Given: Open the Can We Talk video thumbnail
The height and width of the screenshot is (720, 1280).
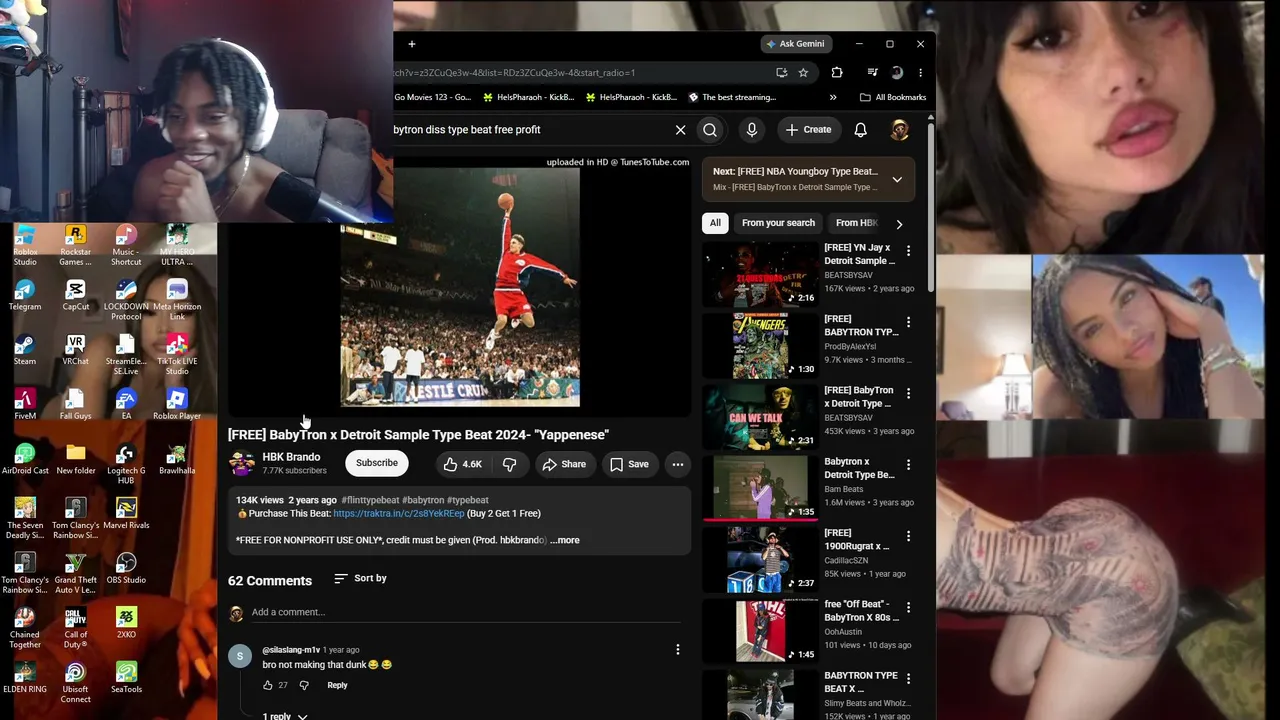Looking at the screenshot, I should click(760, 416).
